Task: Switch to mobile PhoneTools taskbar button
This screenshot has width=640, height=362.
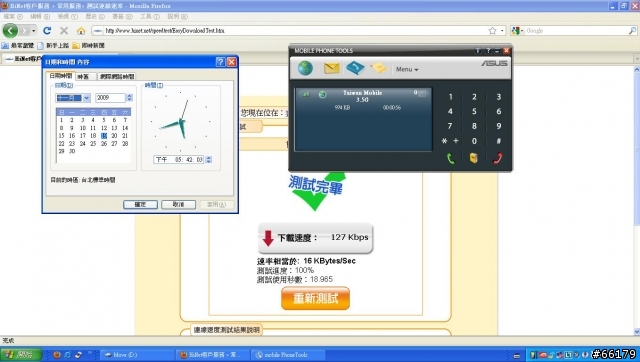Action: click(x=288, y=355)
